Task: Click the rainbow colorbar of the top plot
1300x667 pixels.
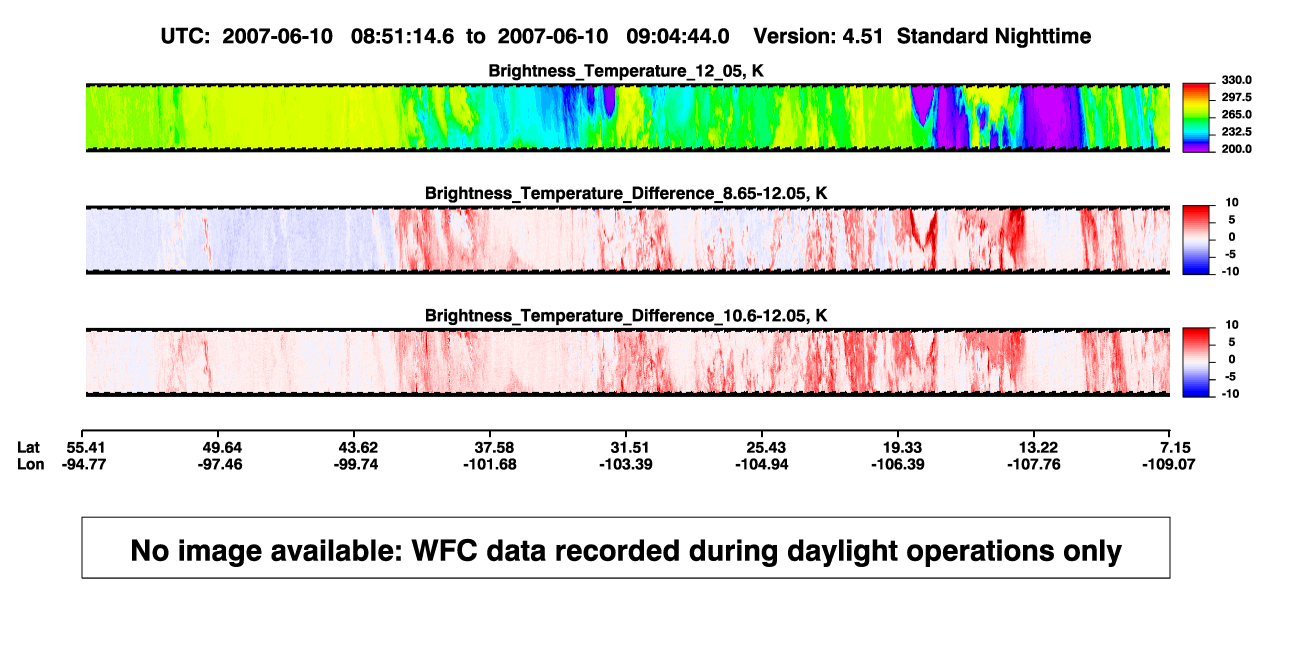Action: click(x=1195, y=118)
